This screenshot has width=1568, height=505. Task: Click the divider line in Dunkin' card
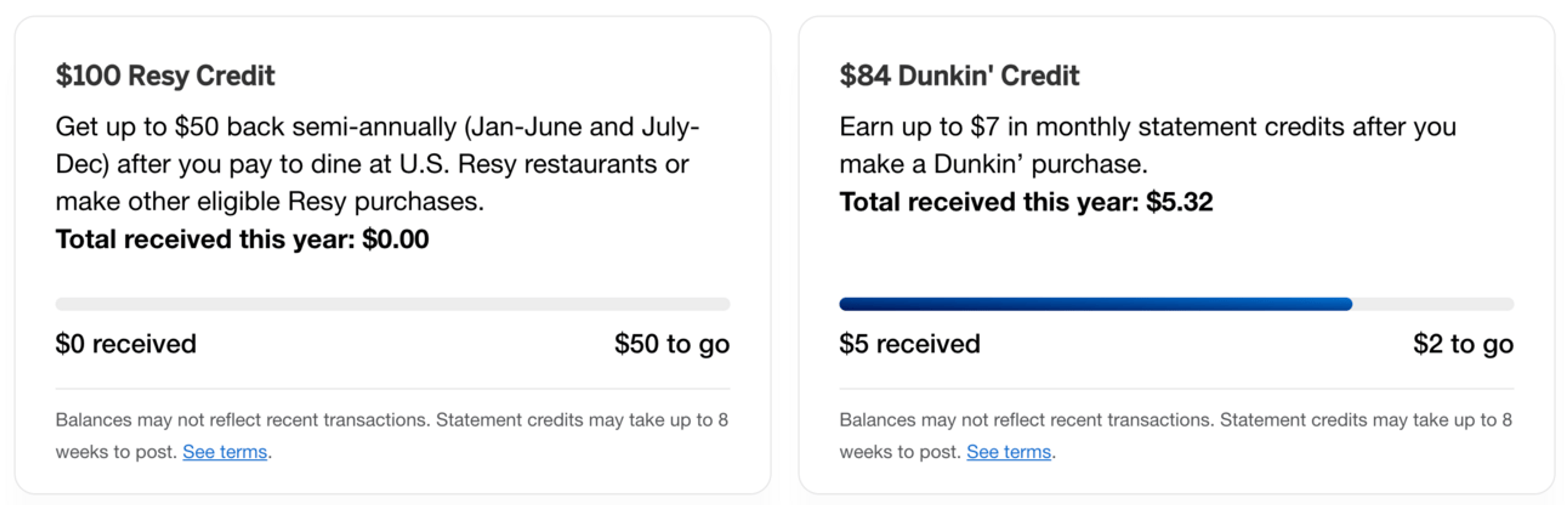[x=1176, y=389]
